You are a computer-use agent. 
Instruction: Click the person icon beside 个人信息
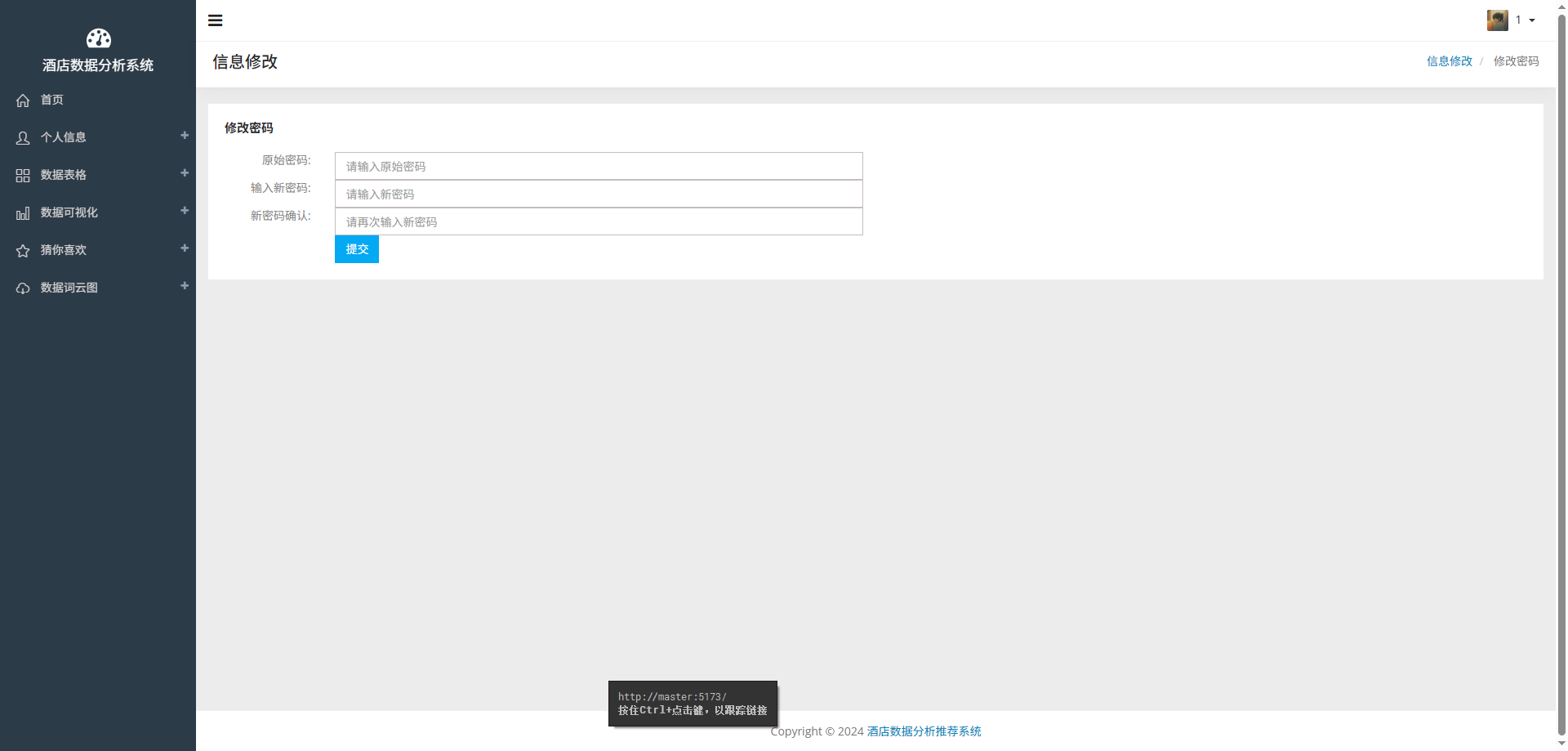tap(23, 138)
